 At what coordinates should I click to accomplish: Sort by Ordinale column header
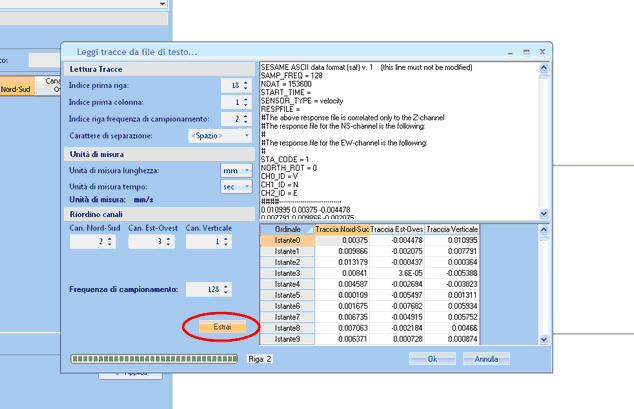[x=287, y=229]
